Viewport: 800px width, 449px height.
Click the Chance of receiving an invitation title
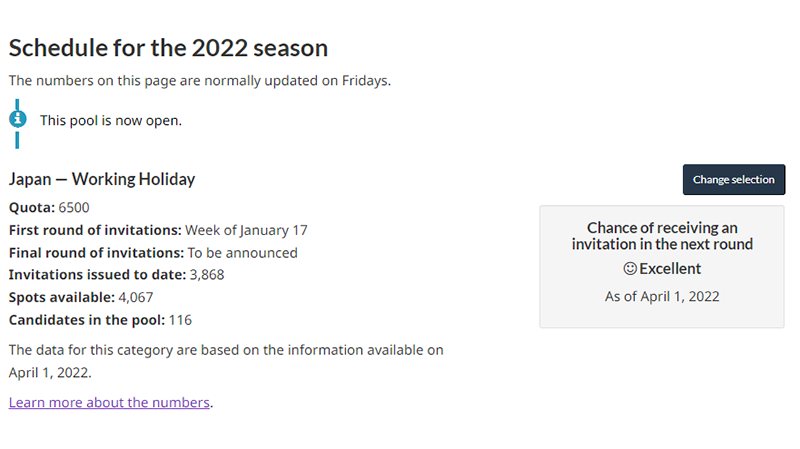[662, 236]
